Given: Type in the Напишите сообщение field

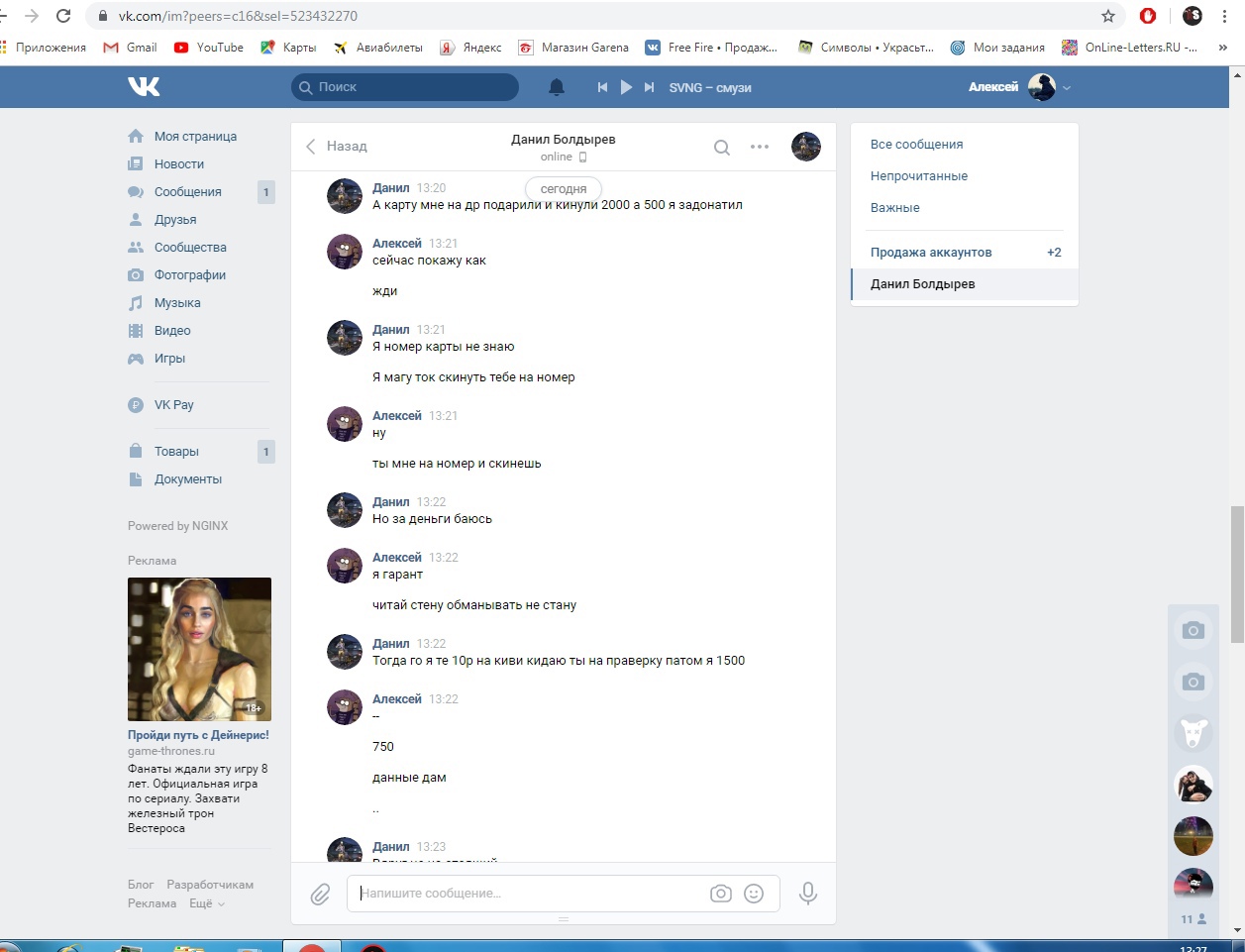Looking at the screenshot, I should click(530, 894).
